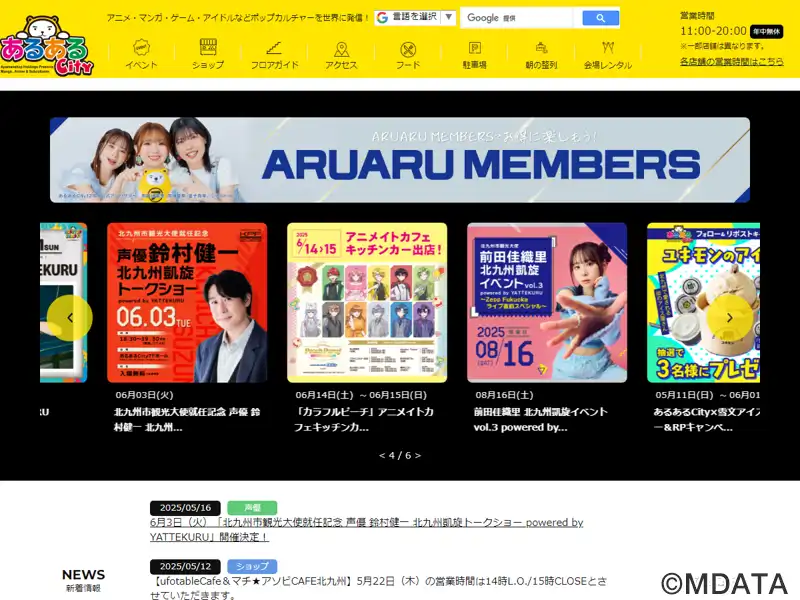Open the ショップ shop icon
Screen dimensions: 800x600
point(208,48)
